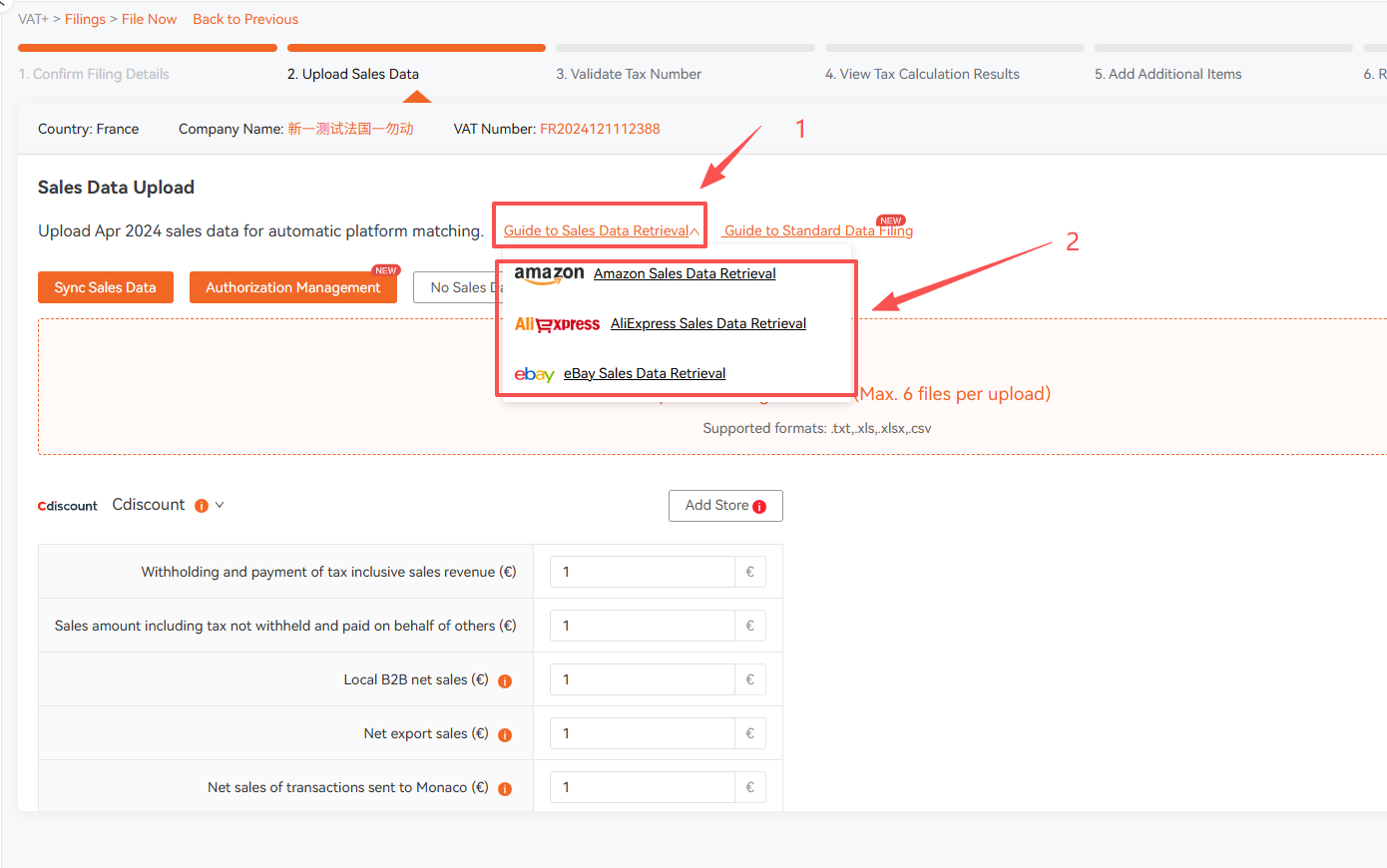1387x868 pixels.
Task: Open AliExpress Sales Data Retrieval guide
Action: (x=708, y=323)
